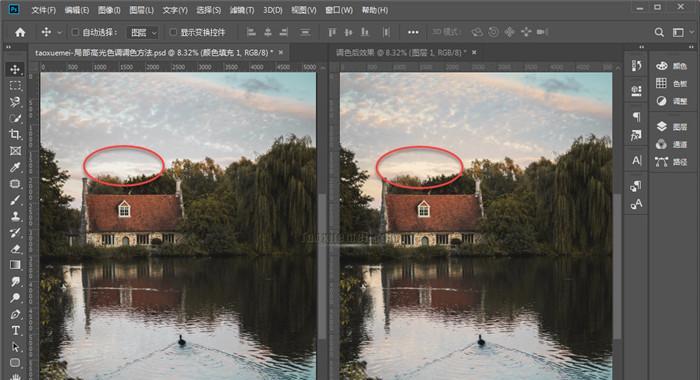This screenshot has height=380, width=700.
Task: Open the 文件(F) menu
Action: pos(43,10)
